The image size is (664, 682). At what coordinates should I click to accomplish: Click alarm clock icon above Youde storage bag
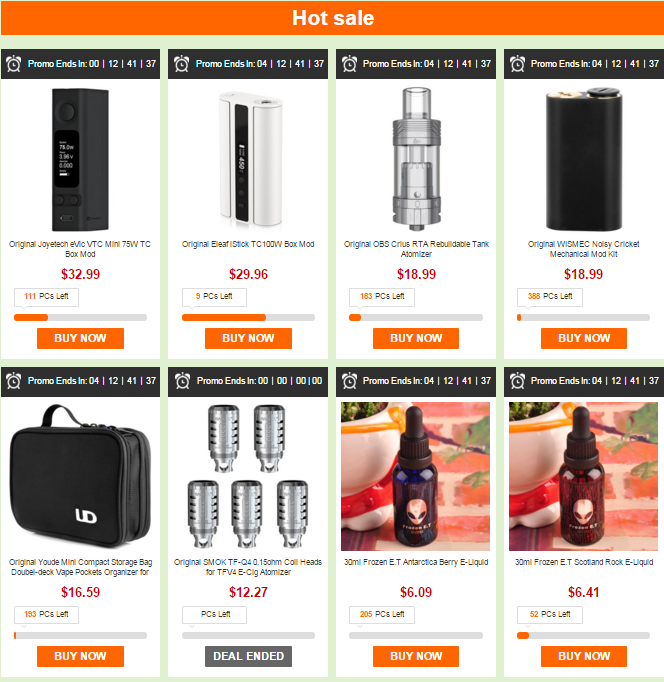point(14,381)
